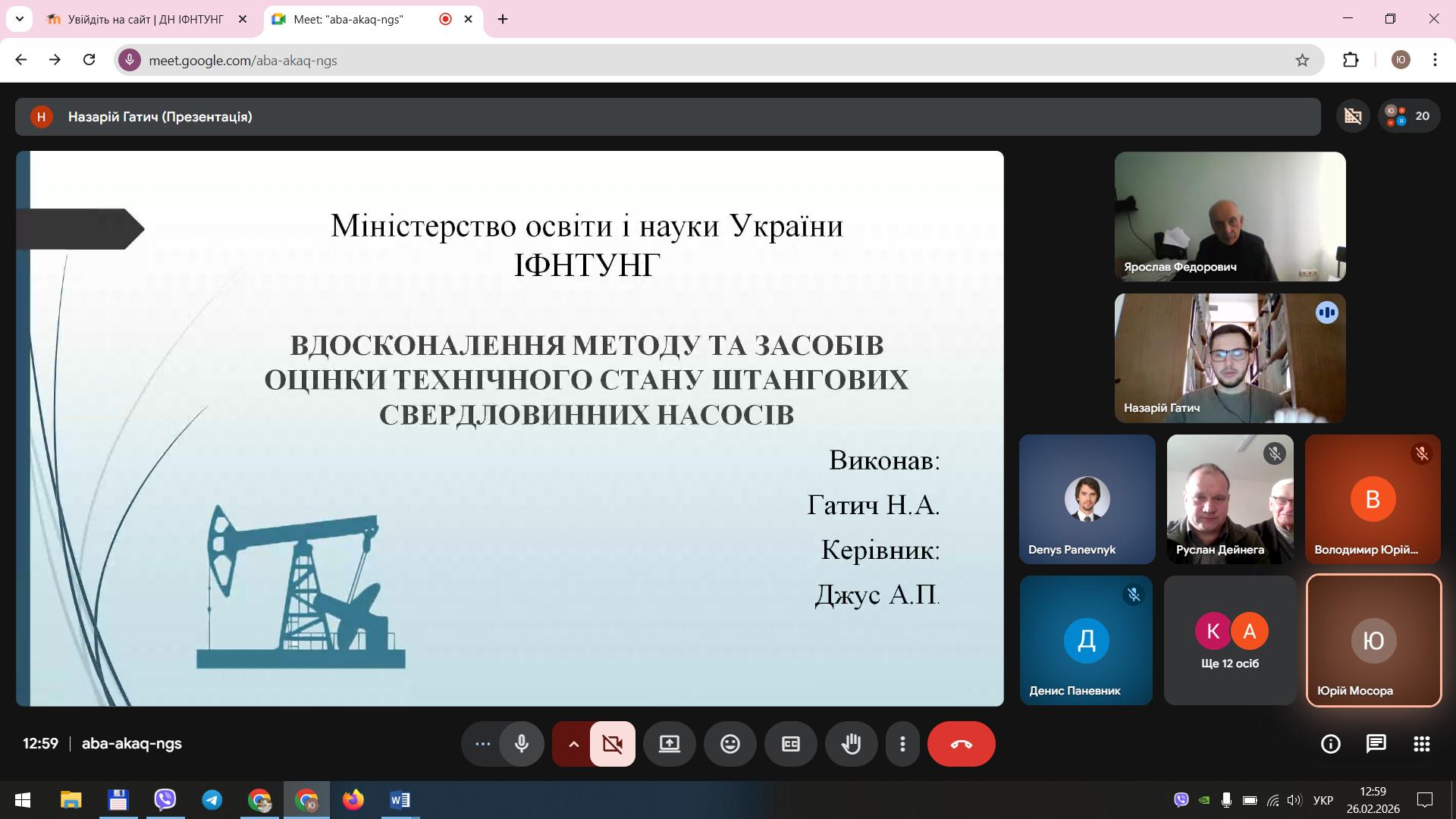Open the emoji reactions button
1456x819 pixels.
coord(730,744)
